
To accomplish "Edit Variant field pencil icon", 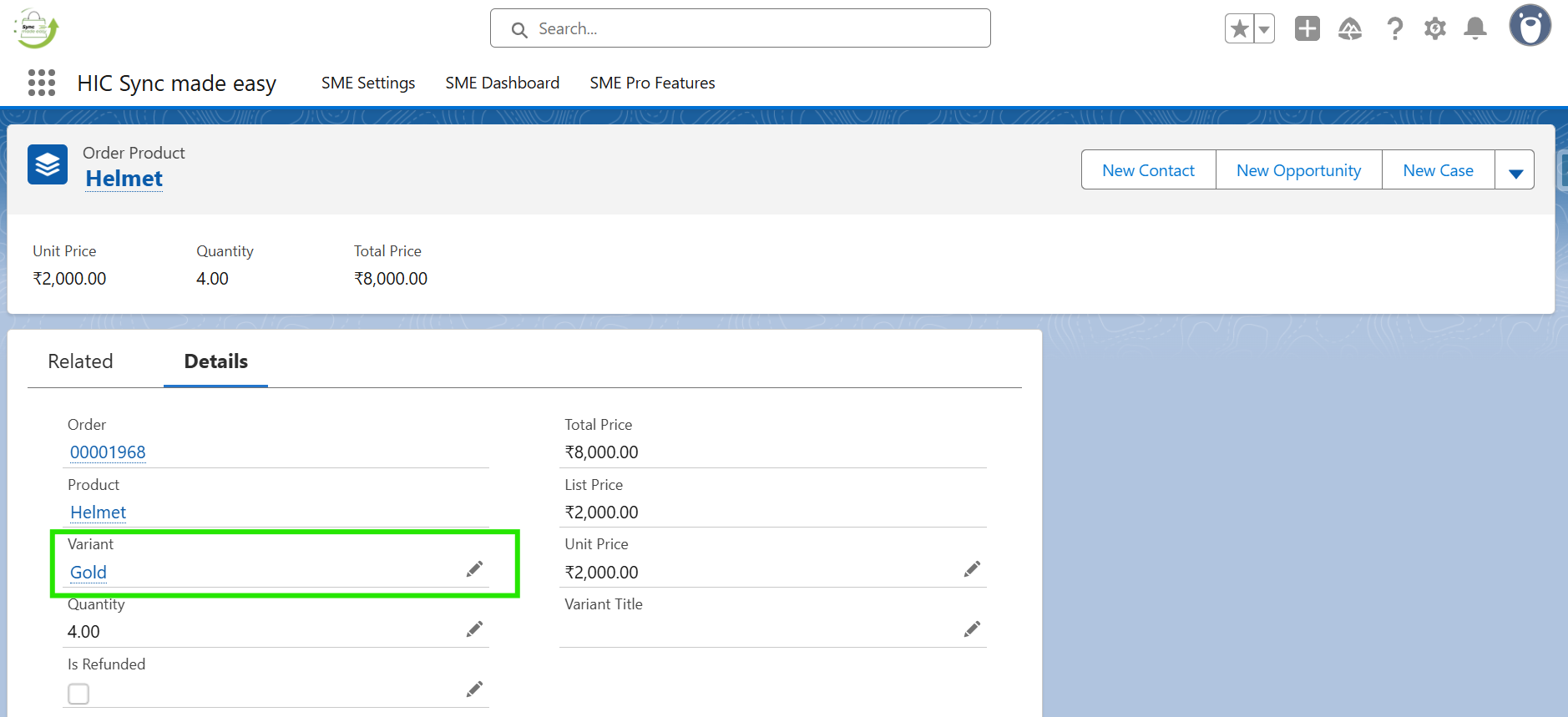I will (x=474, y=569).
